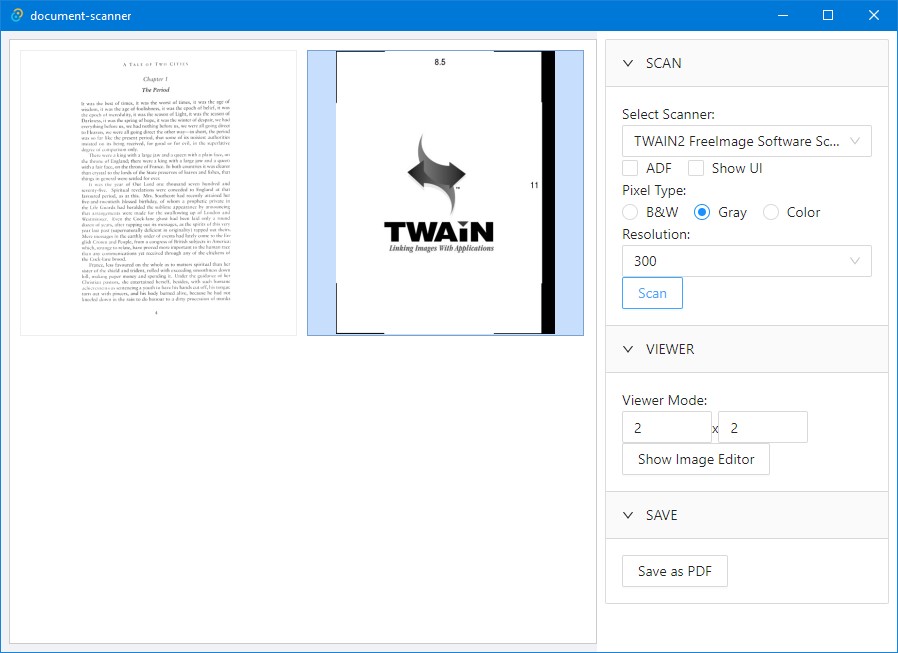Collapse the SAVE section
The height and width of the screenshot is (653, 898).
click(x=627, y=515)
